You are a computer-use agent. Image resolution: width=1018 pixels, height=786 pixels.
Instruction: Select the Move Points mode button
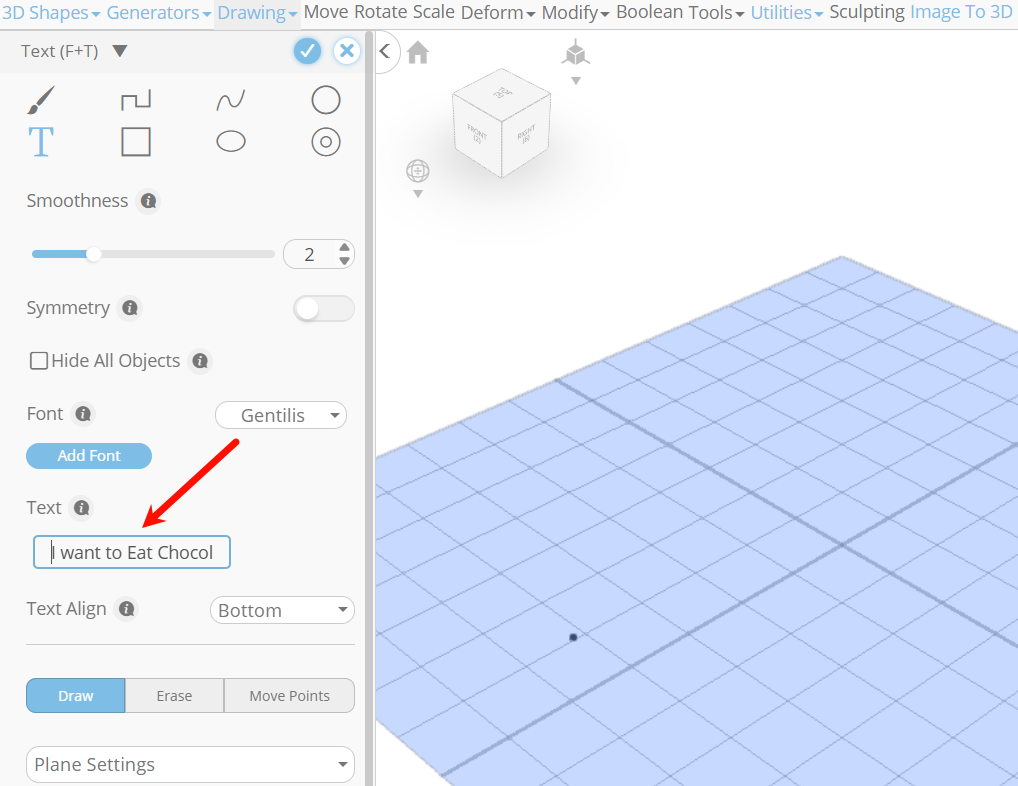290,696
